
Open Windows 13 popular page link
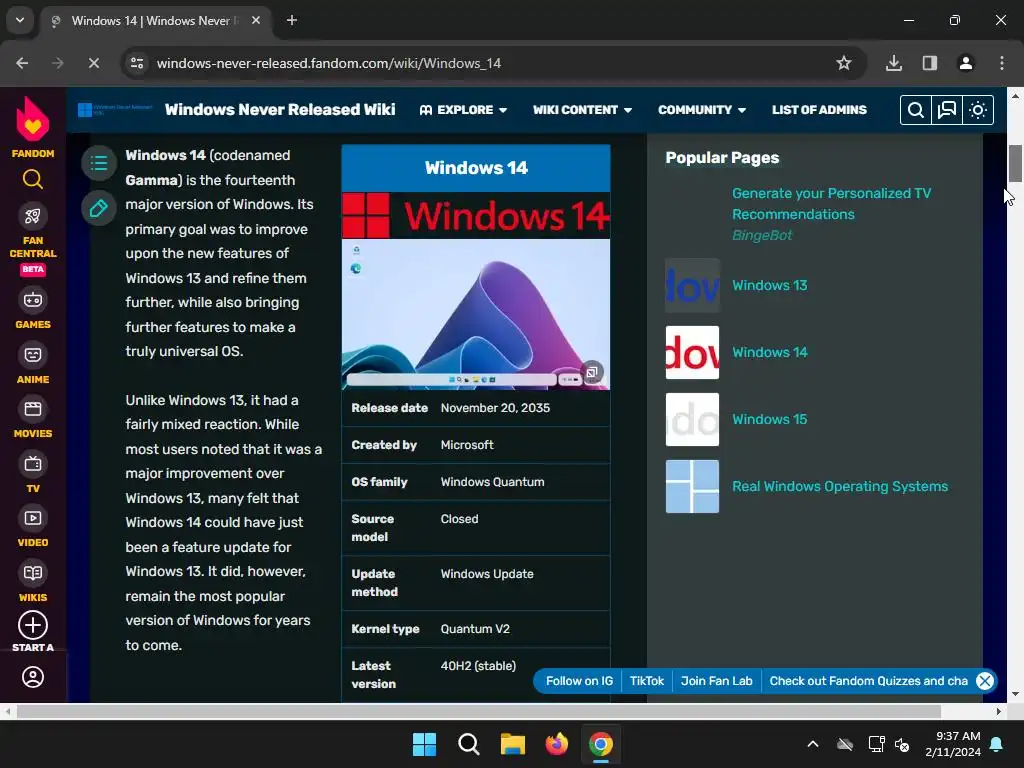[x=769, y=285]
